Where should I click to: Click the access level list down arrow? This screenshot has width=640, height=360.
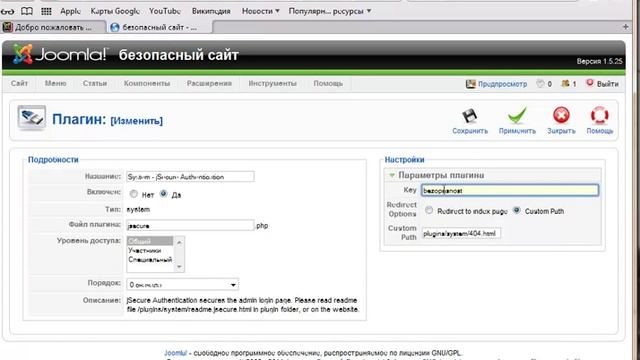pos(179,267)
